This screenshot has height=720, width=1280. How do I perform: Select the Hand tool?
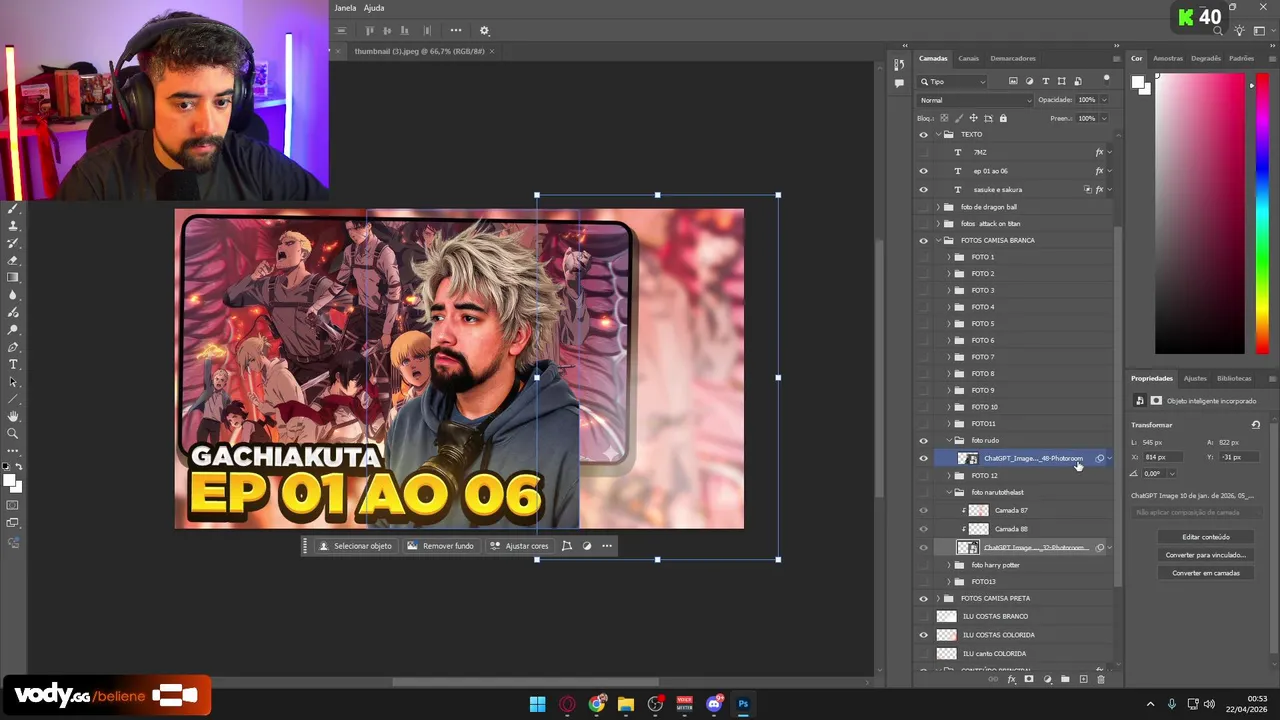(x=13, y=416)
